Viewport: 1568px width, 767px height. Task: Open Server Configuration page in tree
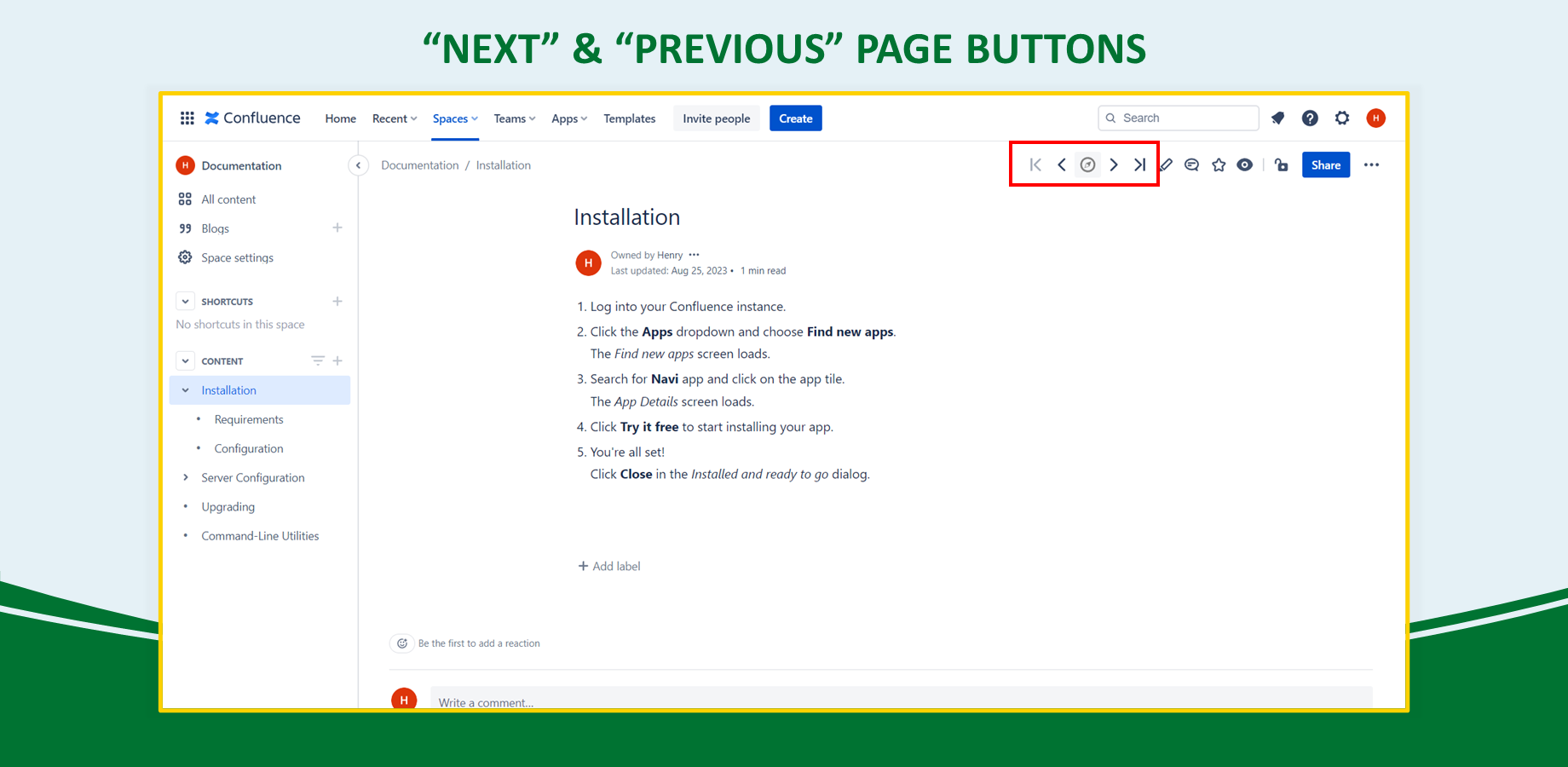coord(253,477)
